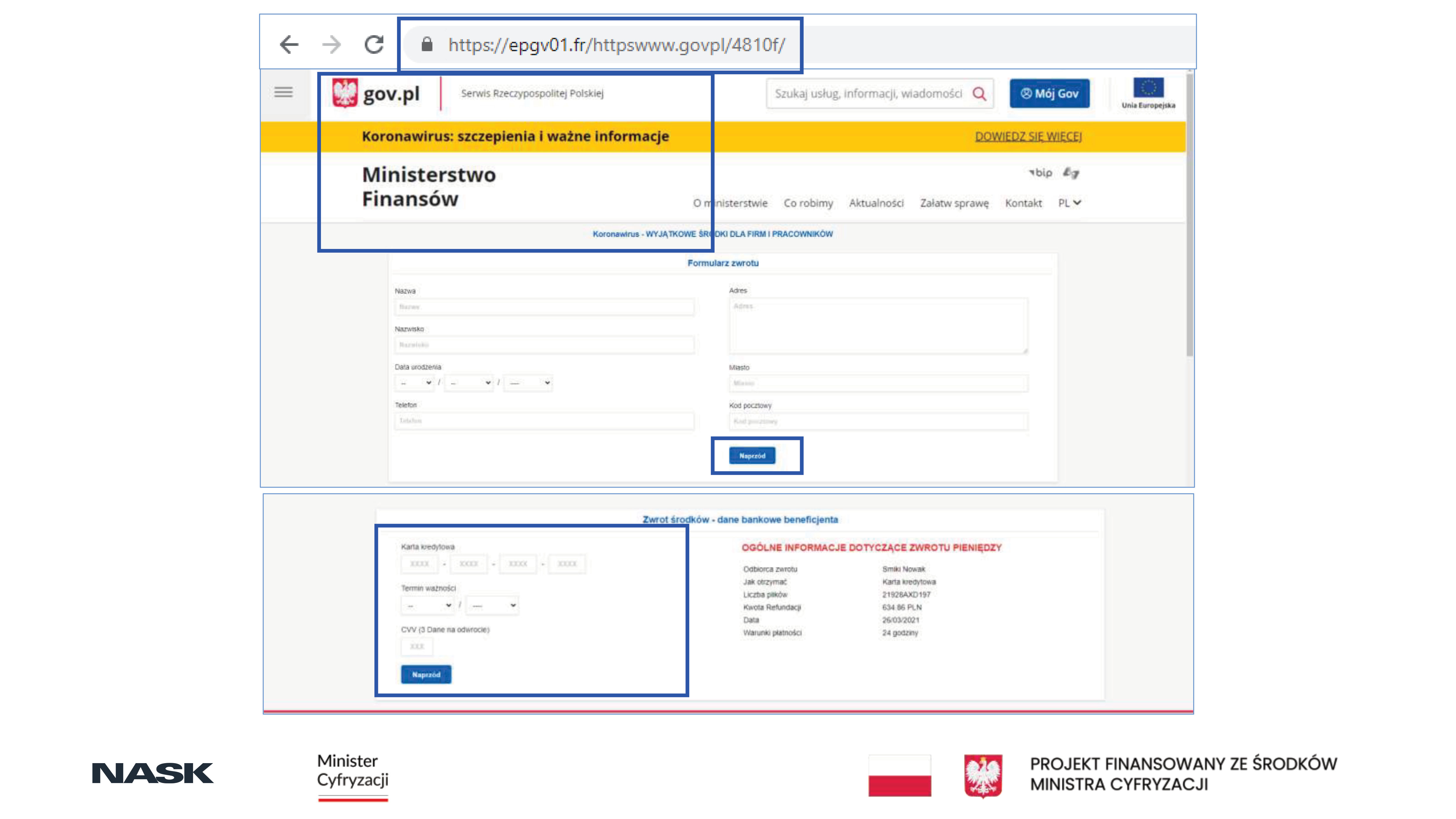Click second Karta kredytowa number box

pyautogui.click(x=469, y=564)
